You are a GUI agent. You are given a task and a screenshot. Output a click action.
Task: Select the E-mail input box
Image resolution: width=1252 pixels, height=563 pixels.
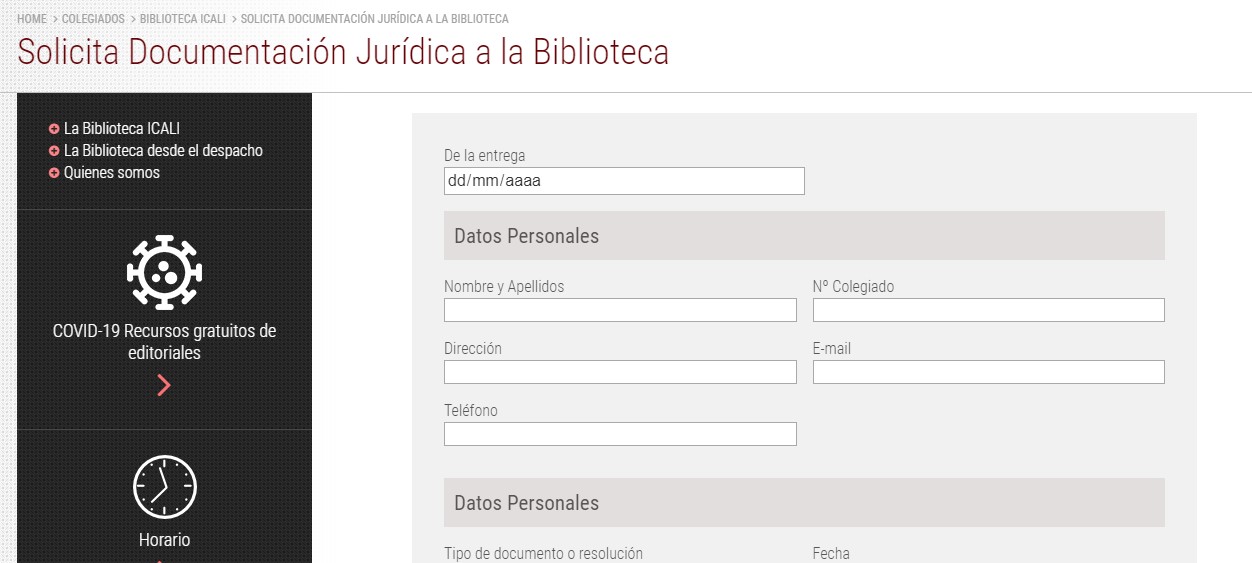coord(988,372)
